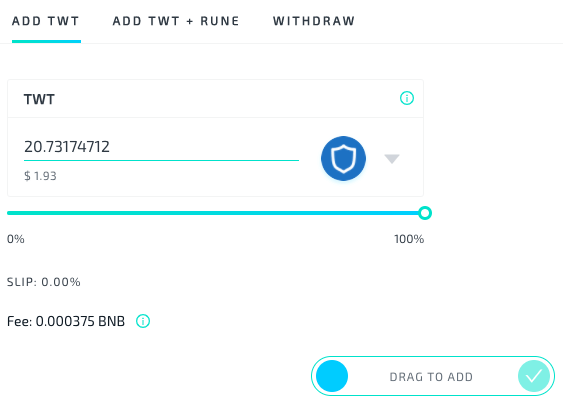Click the TWT shield token icon

click(x=343, y=158)
